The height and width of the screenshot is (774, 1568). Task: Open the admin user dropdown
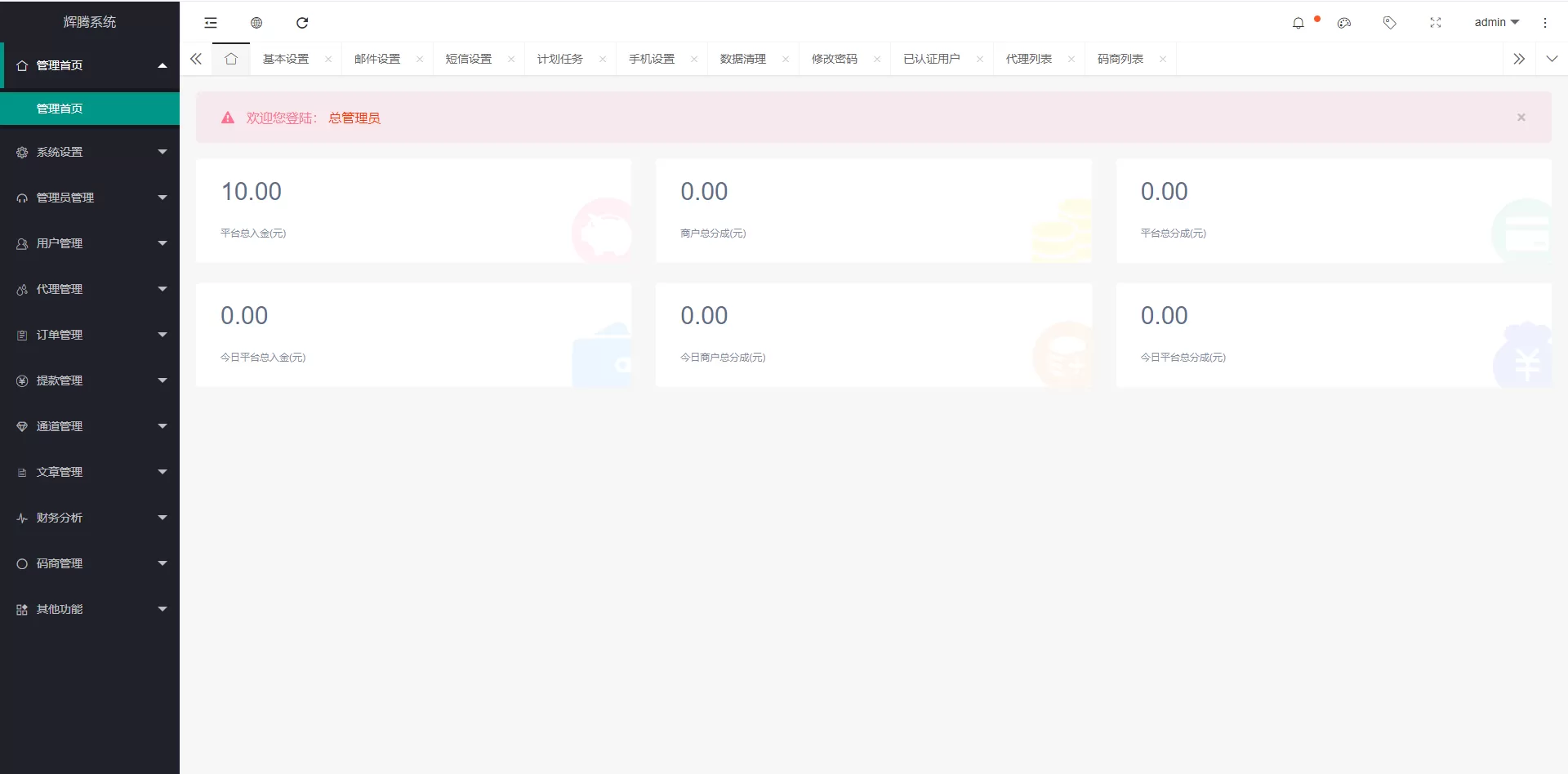tap(1496, 23)
